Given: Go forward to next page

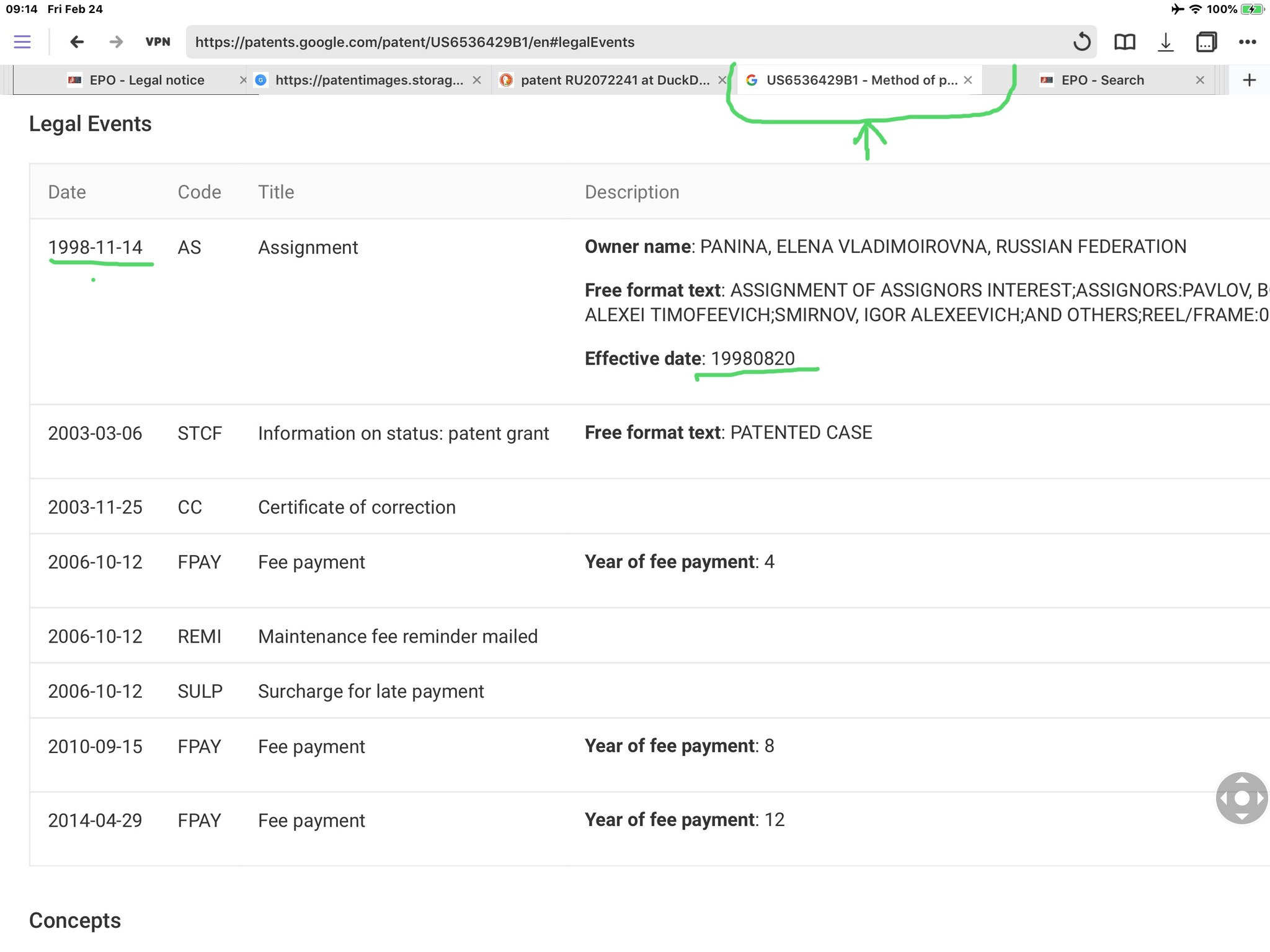Looking at the screenshot, I should [x=115, y=42].
